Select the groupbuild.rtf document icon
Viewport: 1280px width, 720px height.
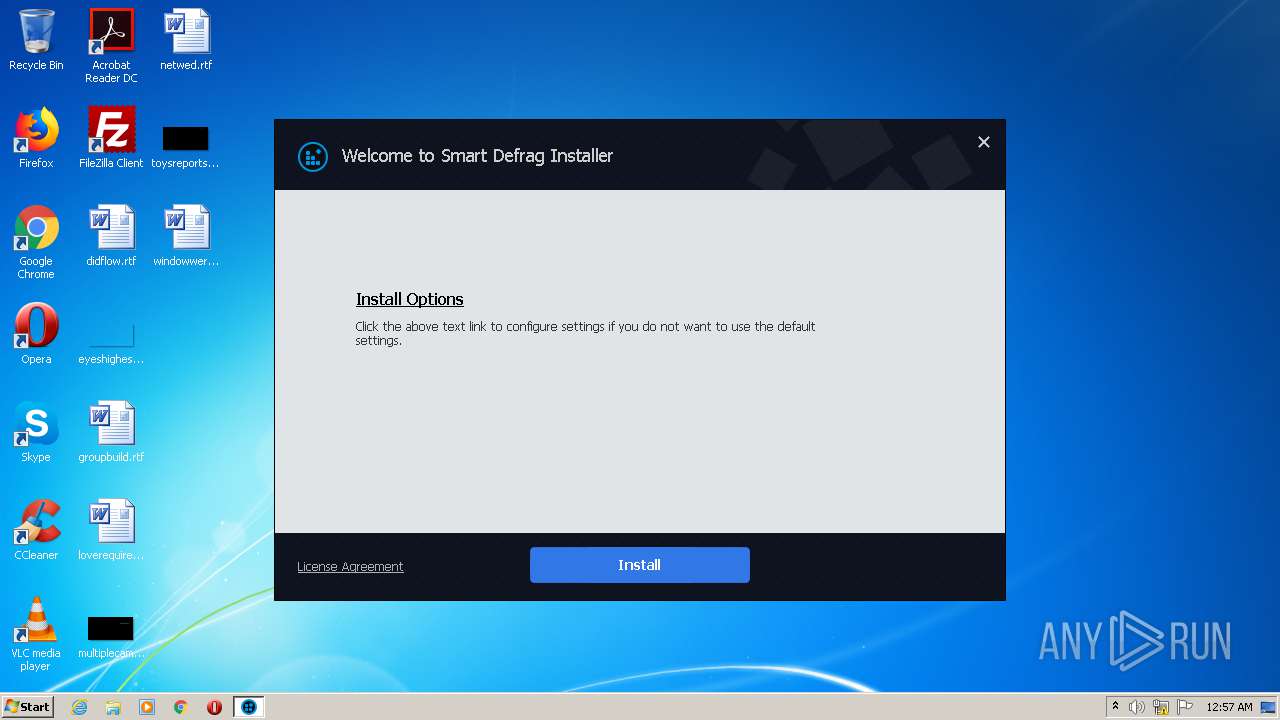[x=111, y=432]
